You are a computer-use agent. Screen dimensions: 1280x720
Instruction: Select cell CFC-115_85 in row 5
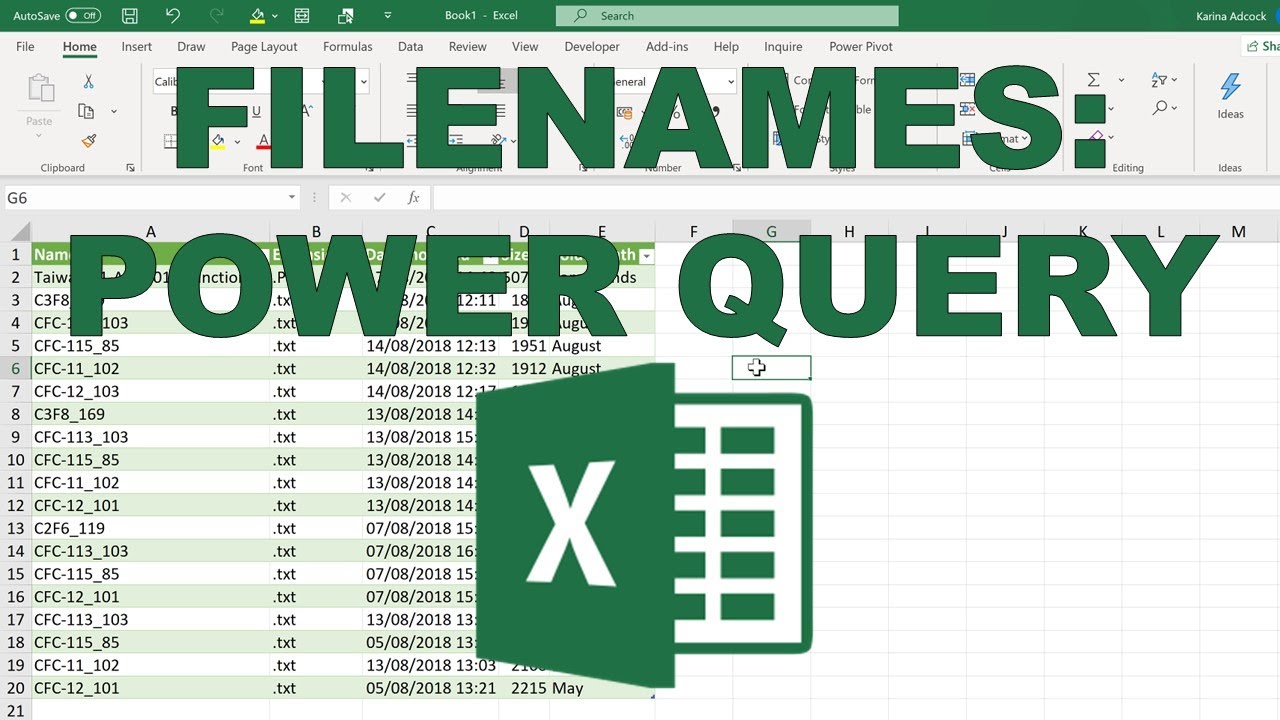click(151, 346)
